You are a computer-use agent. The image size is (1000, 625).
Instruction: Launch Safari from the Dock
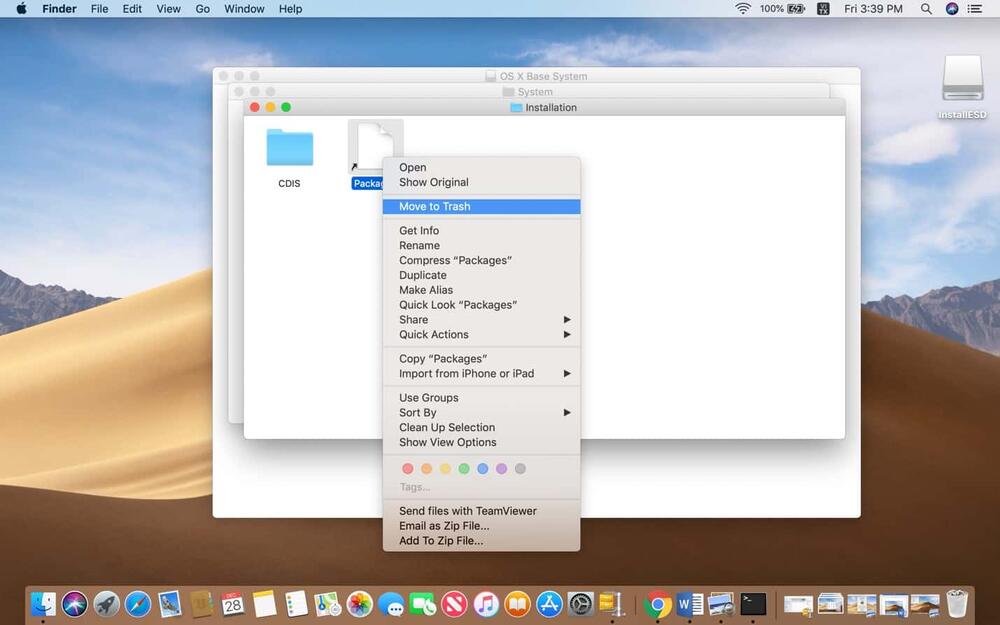[138, 604]
